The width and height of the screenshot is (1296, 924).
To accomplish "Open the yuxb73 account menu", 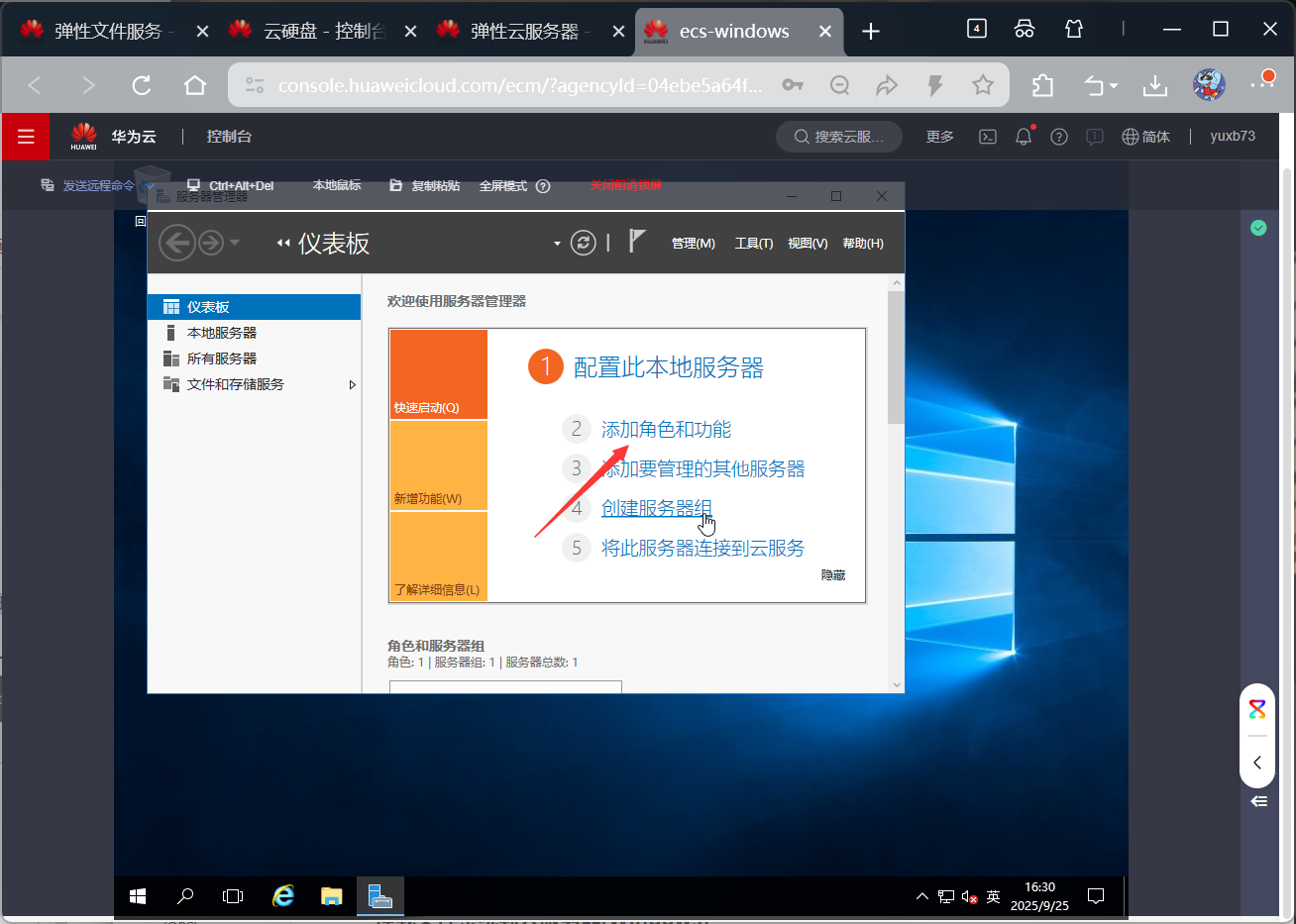I will (x=1233, y=137).
